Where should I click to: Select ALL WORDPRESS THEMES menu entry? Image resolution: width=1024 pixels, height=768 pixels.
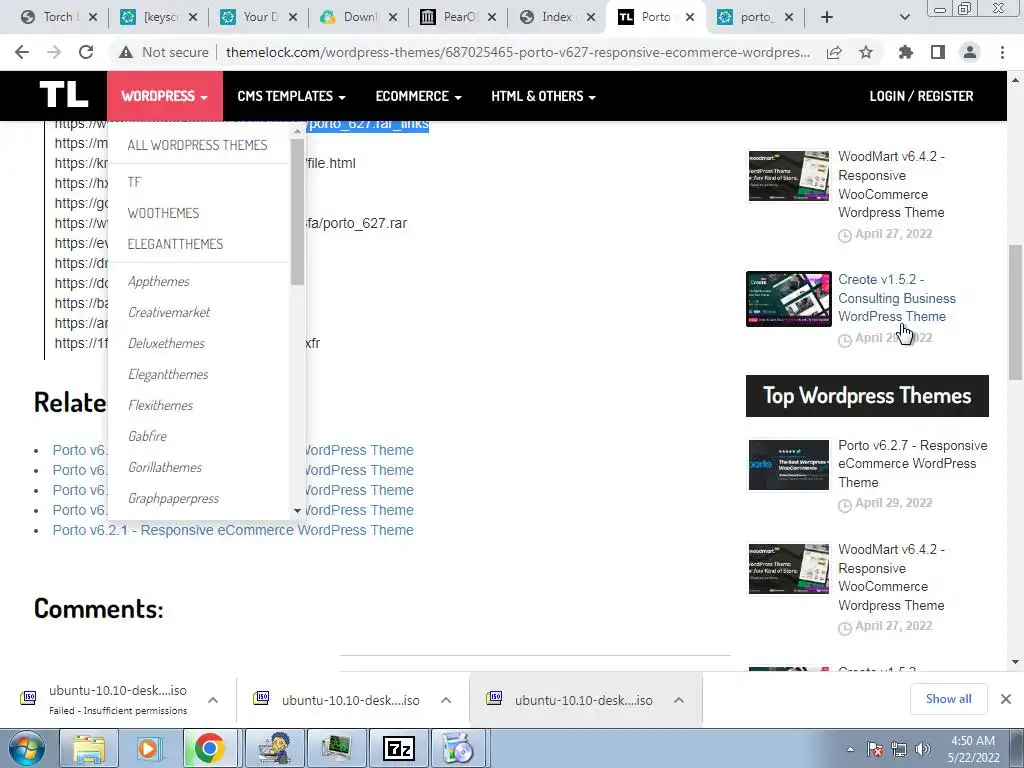coord(197,145)
